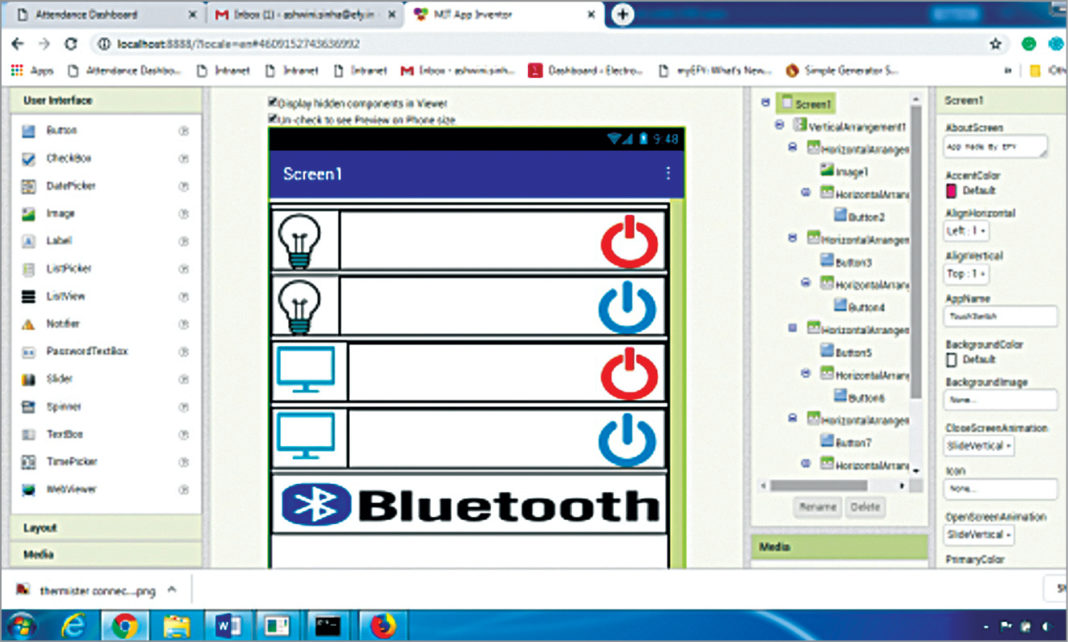Edit the TouchSwitch AppName field
The height and width of the screenshot is (642, 1068).
1000,316
